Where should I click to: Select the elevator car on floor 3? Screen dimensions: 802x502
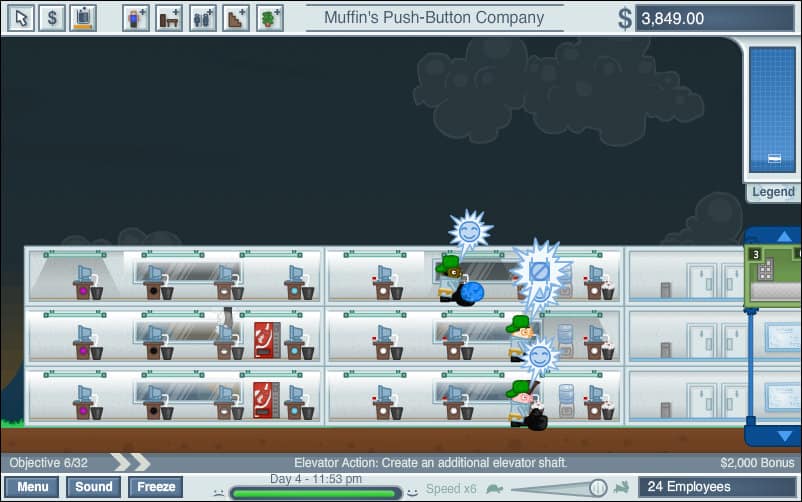tap(773, 276)
